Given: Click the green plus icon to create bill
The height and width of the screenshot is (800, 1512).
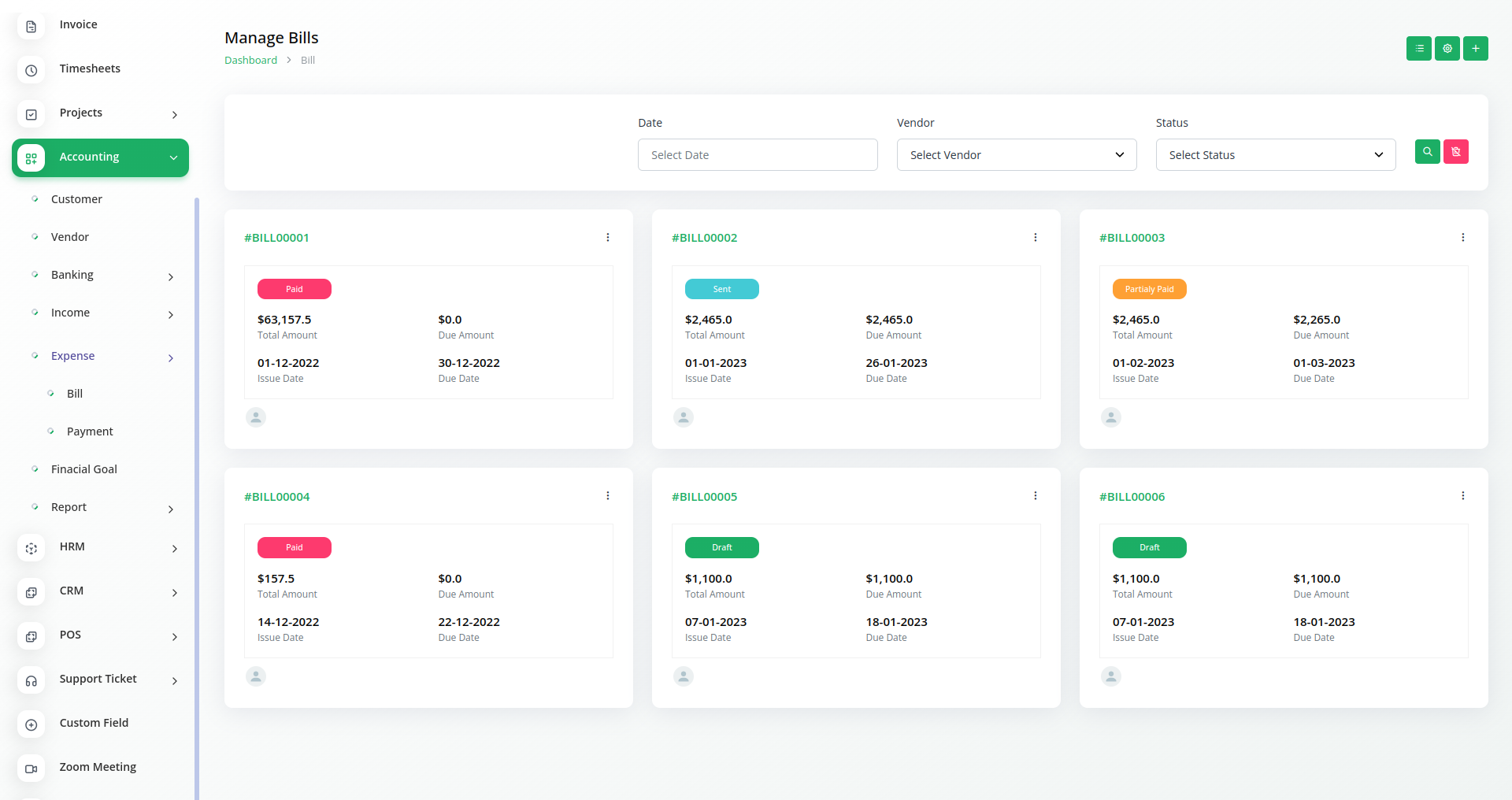Looking at the screenshot, I should [1475, 49].
